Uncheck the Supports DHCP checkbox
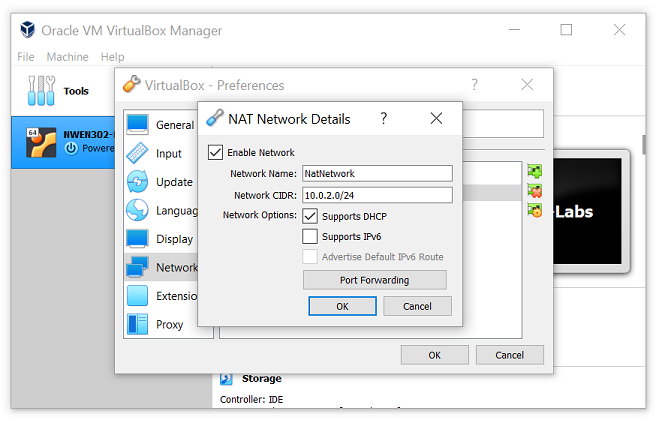The height and width of the screenshot is (423, 659). (310, 216)
